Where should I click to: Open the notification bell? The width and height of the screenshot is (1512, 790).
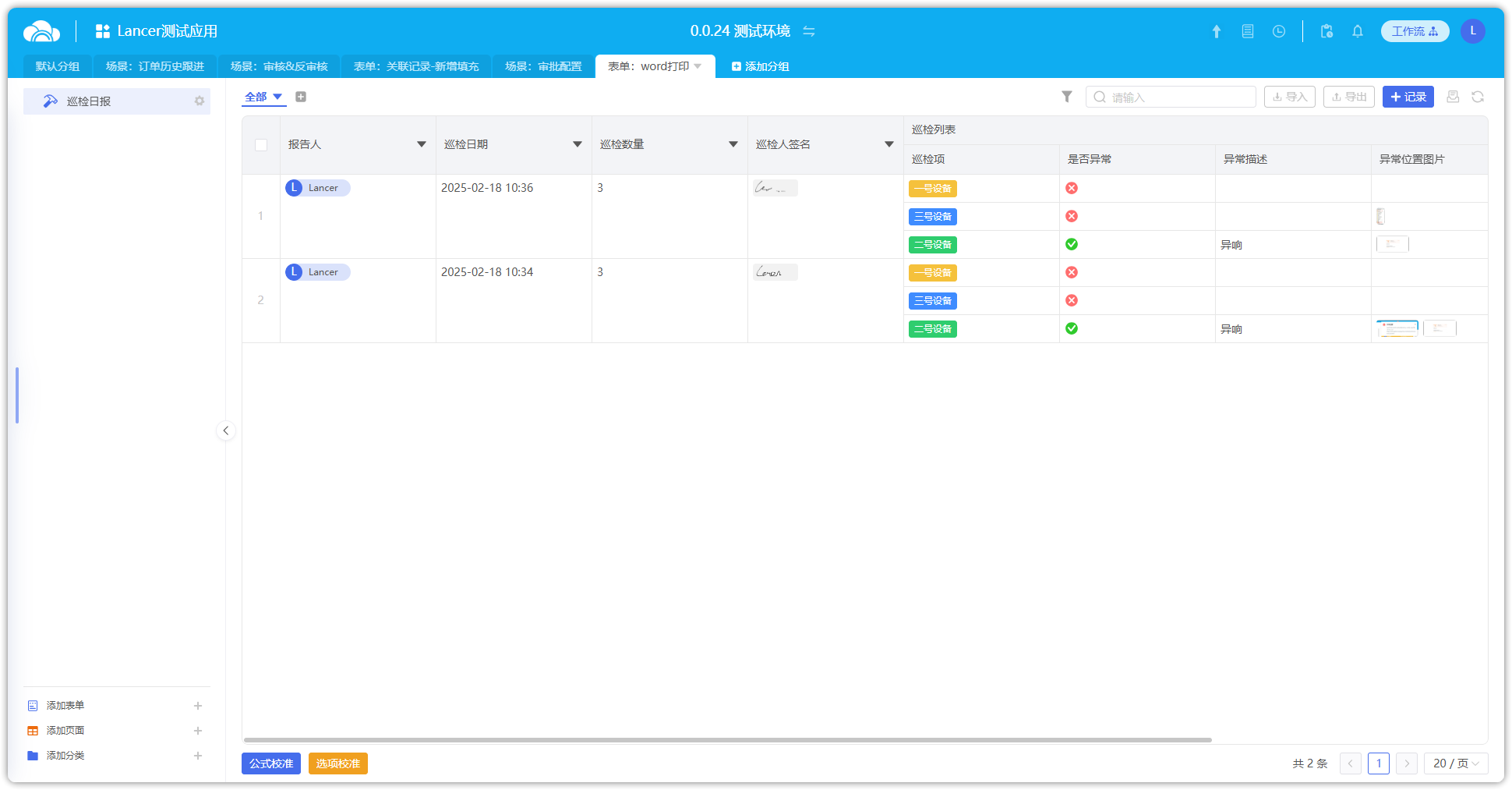[1358, 31]
